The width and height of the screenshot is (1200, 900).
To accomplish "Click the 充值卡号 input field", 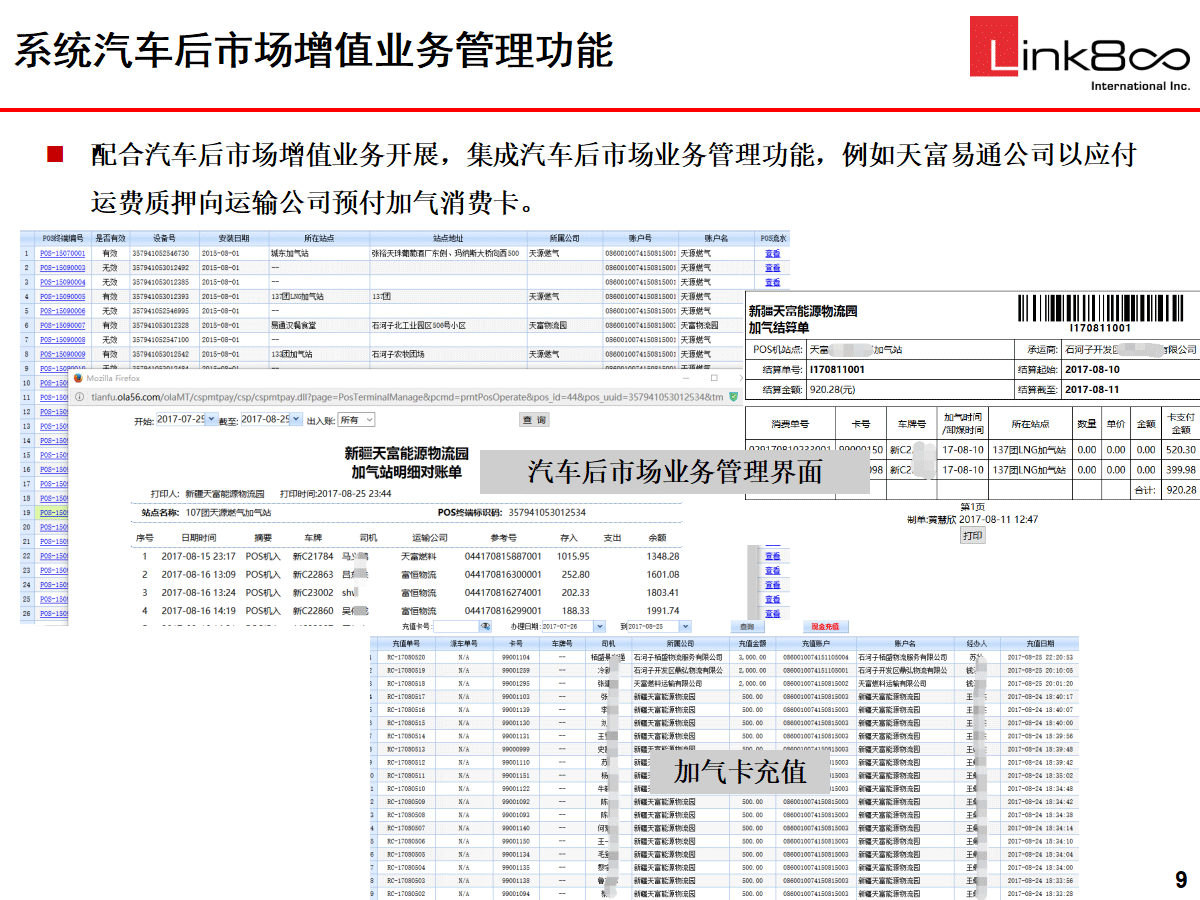I will 455,626.
